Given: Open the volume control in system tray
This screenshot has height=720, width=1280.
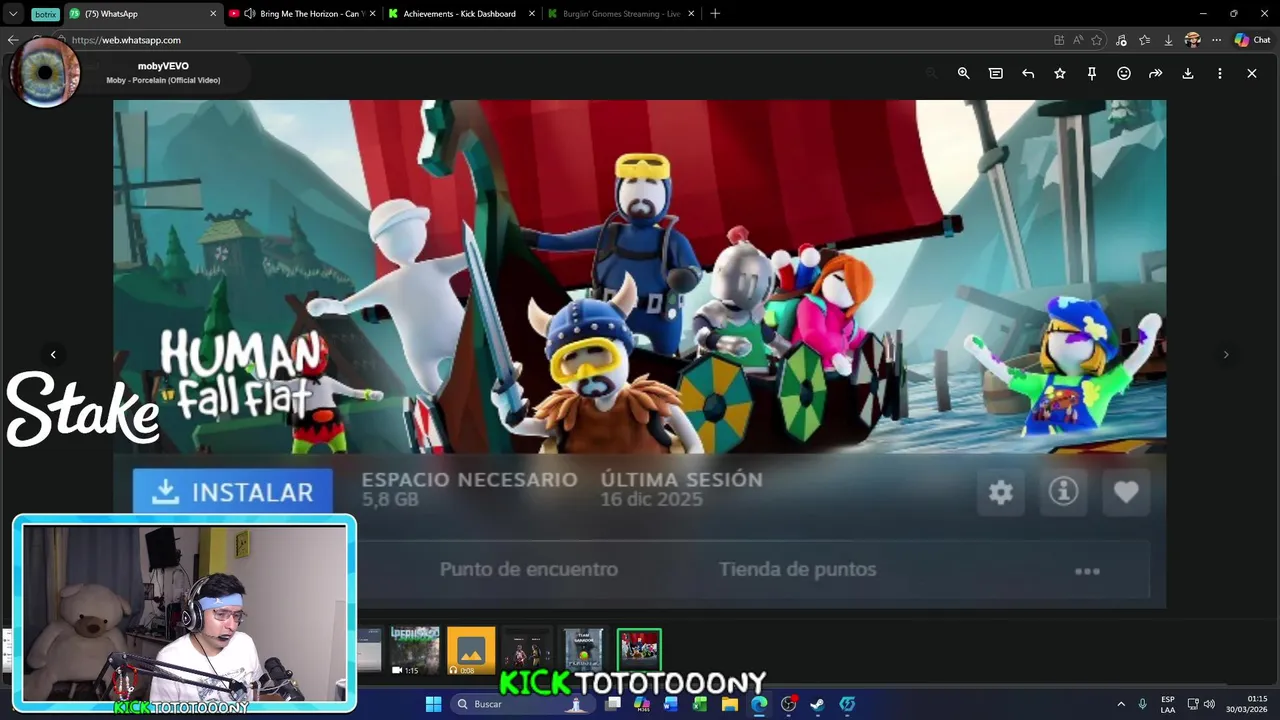Looking at the screenshot, I should click(1209, 704).
